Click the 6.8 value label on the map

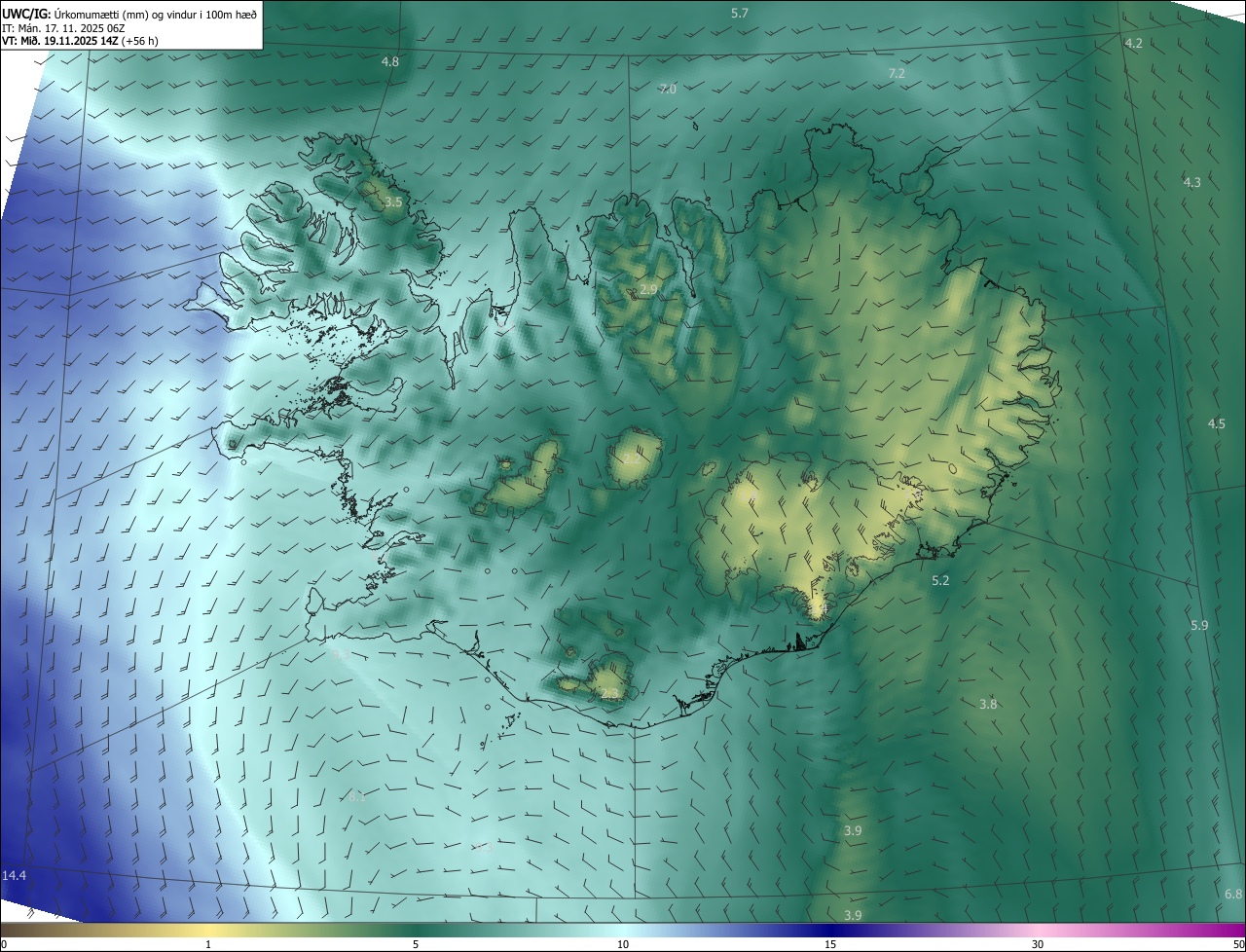point(1233,894)
